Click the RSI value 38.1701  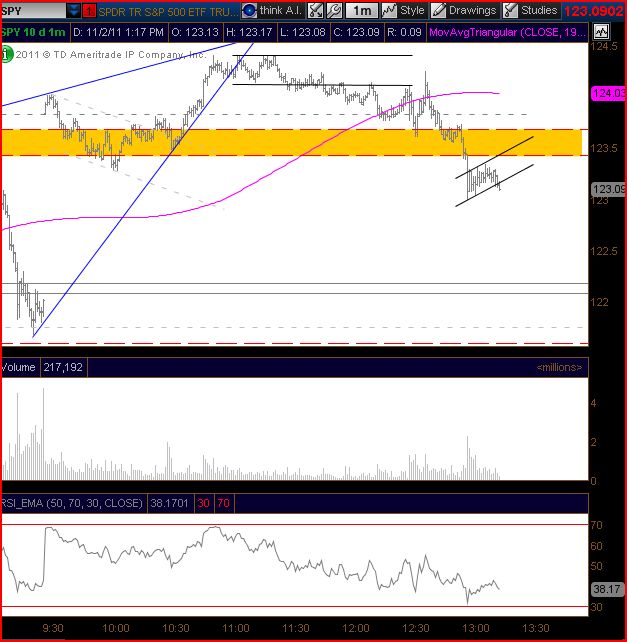pos(169,503)
